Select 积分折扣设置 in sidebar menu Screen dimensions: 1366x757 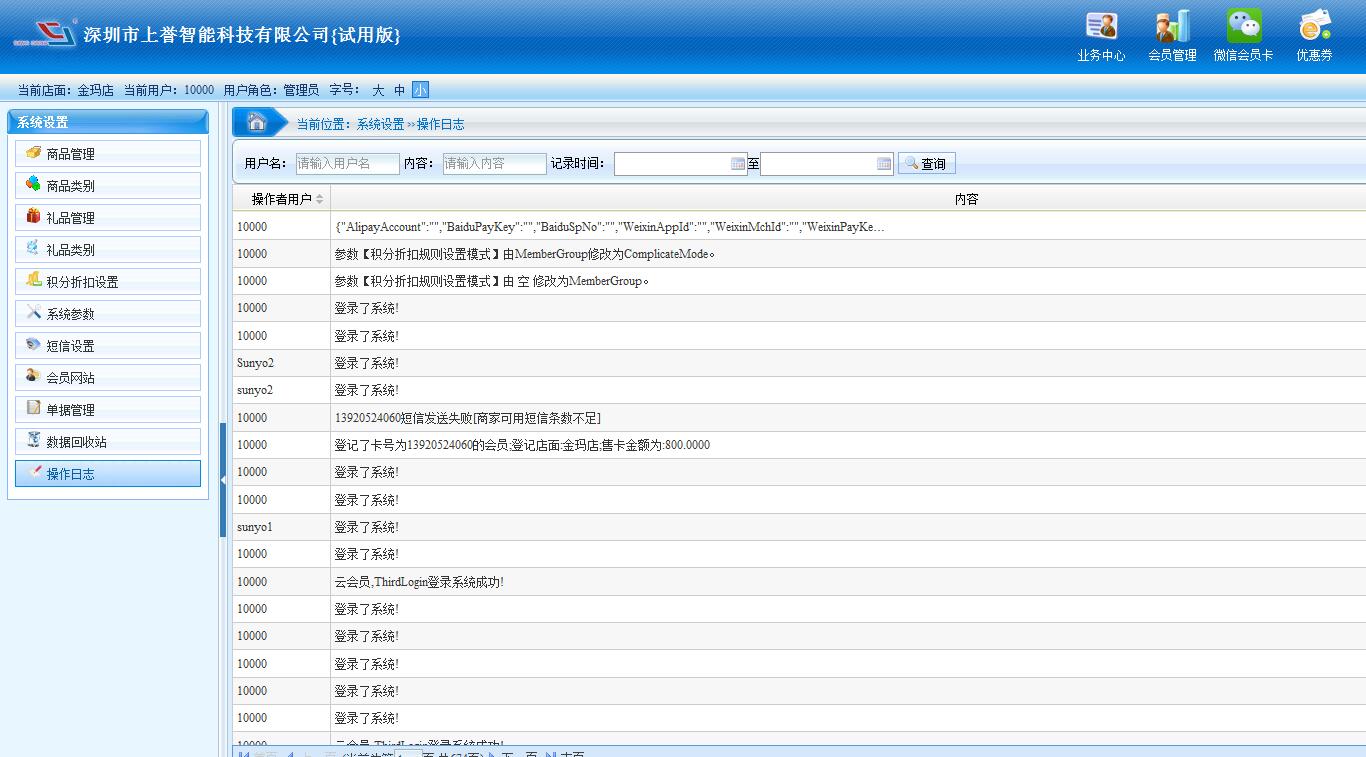pos(108,282)
